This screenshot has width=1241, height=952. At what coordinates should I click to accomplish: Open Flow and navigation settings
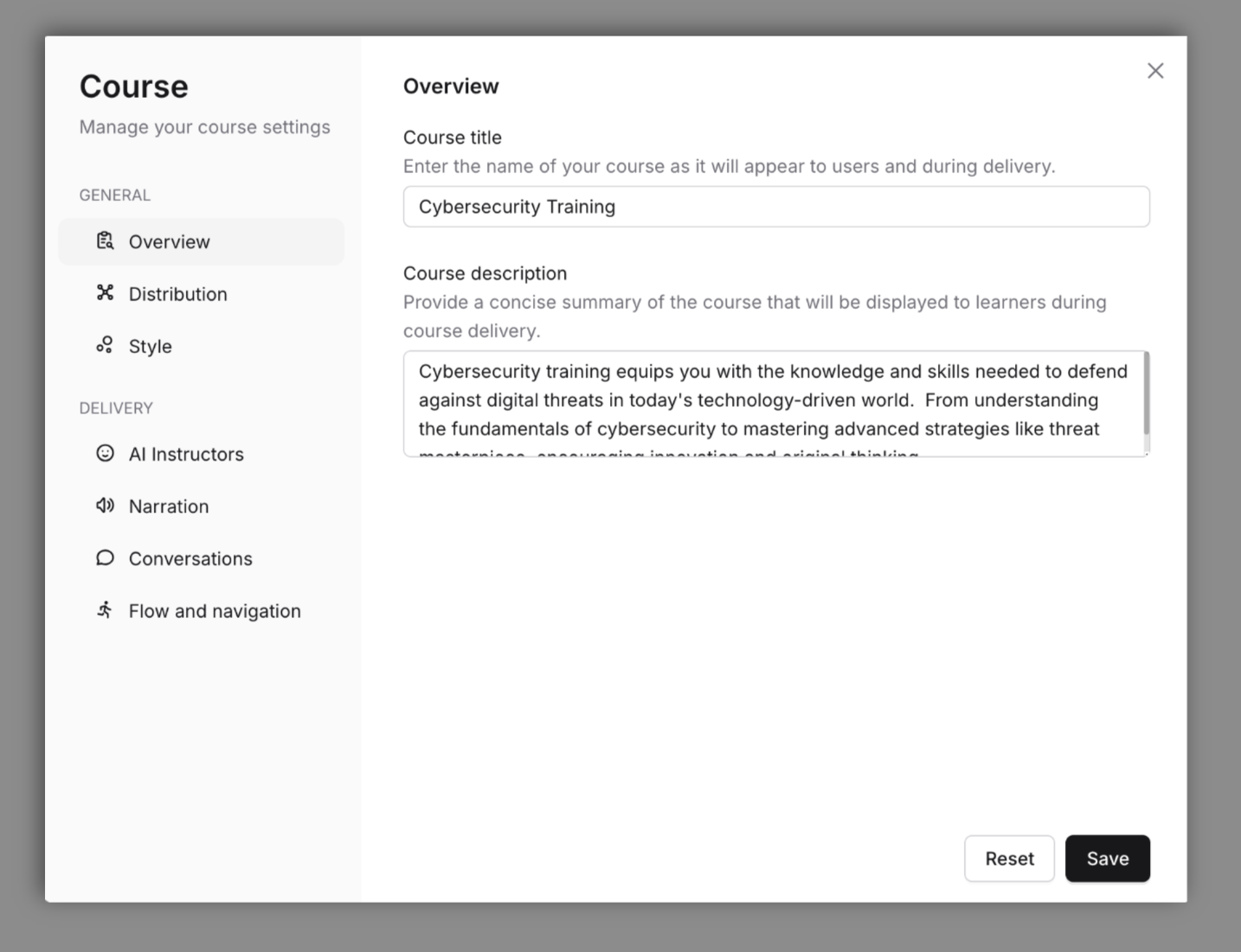click(214, 610)
